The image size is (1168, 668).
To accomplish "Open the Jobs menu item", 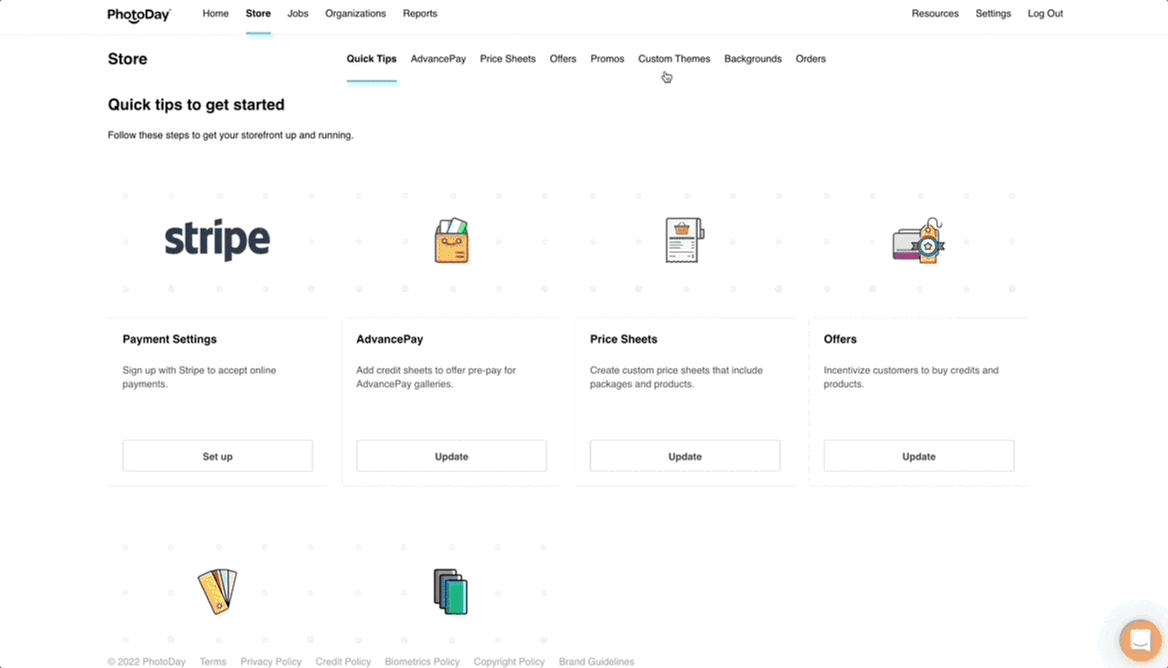I will coord(297,14).
